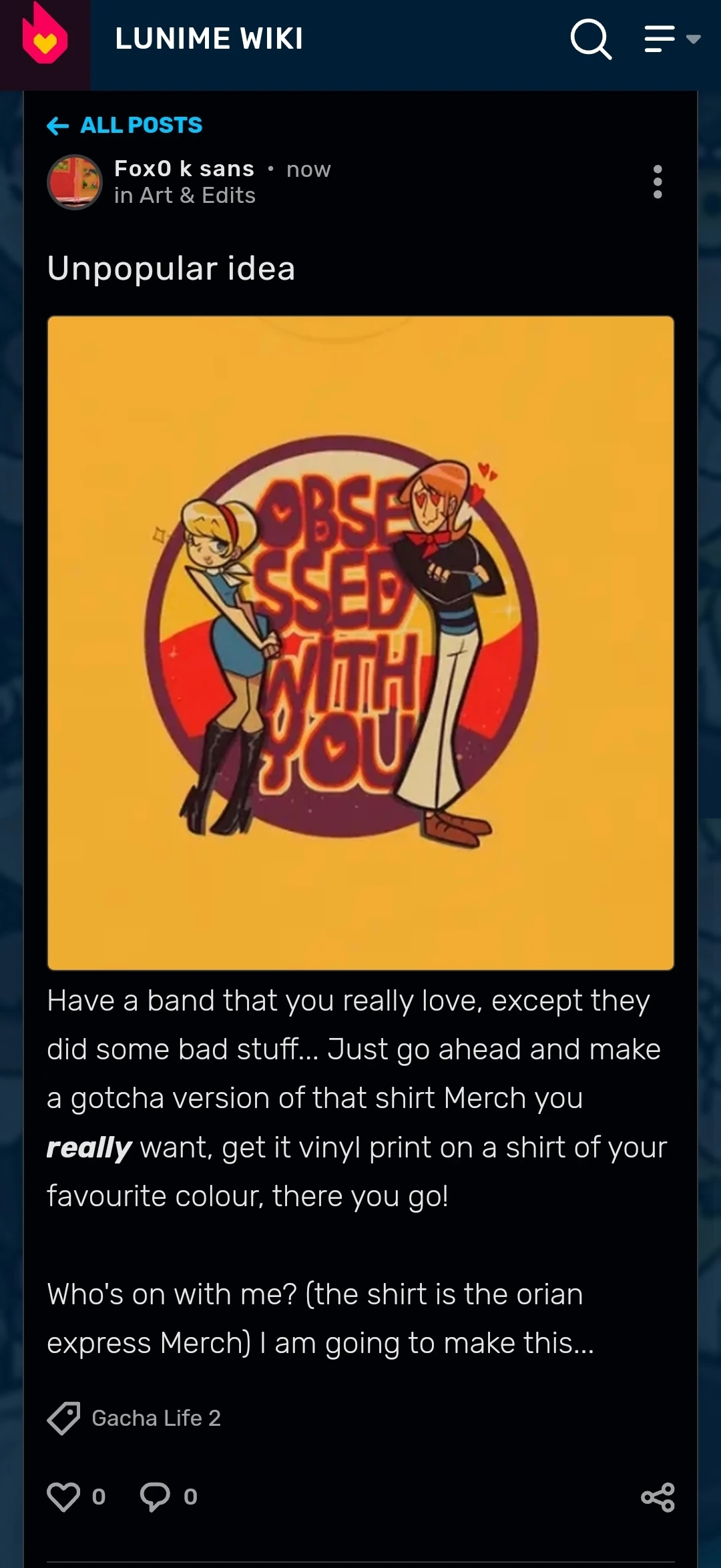
Task: Open the Gacha Life 2 tag
Action: (156, 1418)
